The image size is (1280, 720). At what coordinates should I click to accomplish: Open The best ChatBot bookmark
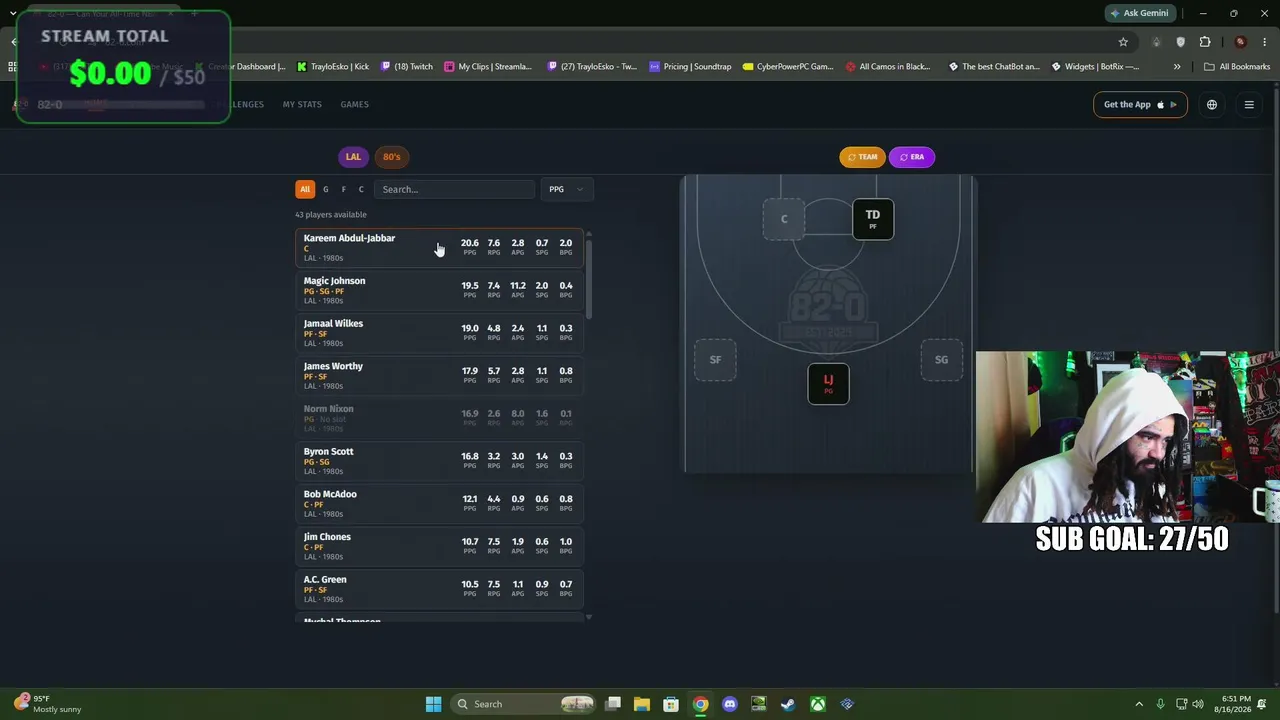point(994,67)
